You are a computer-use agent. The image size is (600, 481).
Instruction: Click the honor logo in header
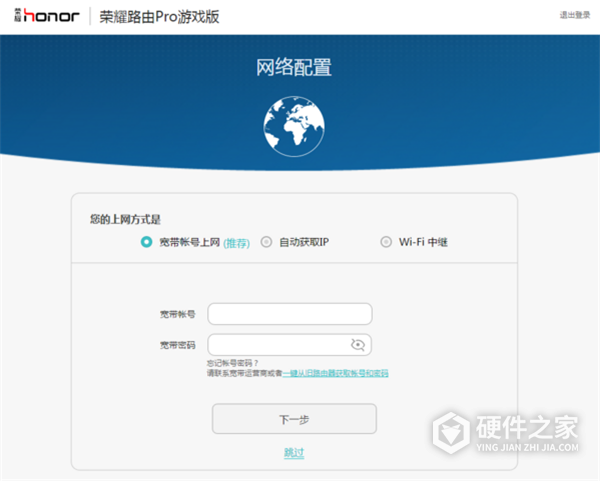coord(47,16)
